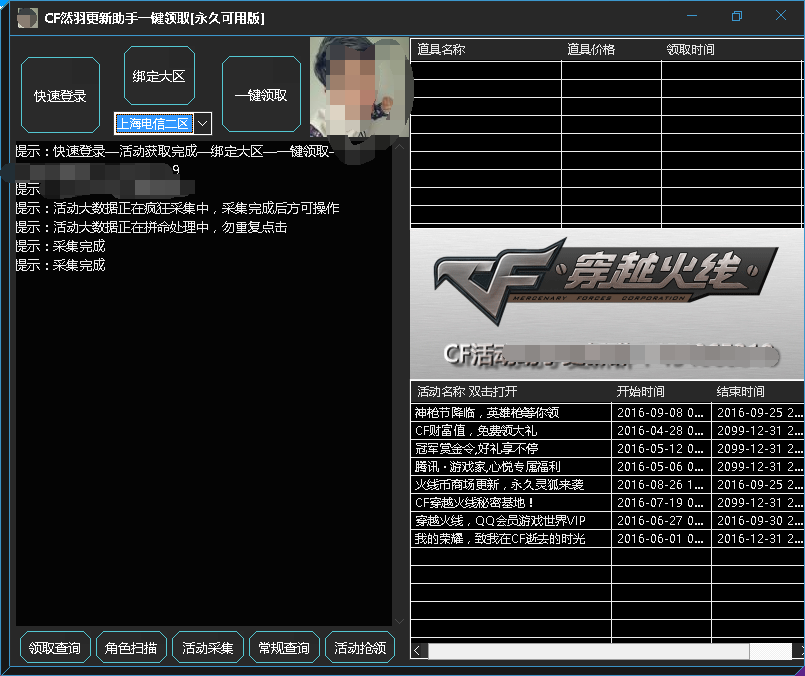Click the 常规查询 button

pos(284,647)
